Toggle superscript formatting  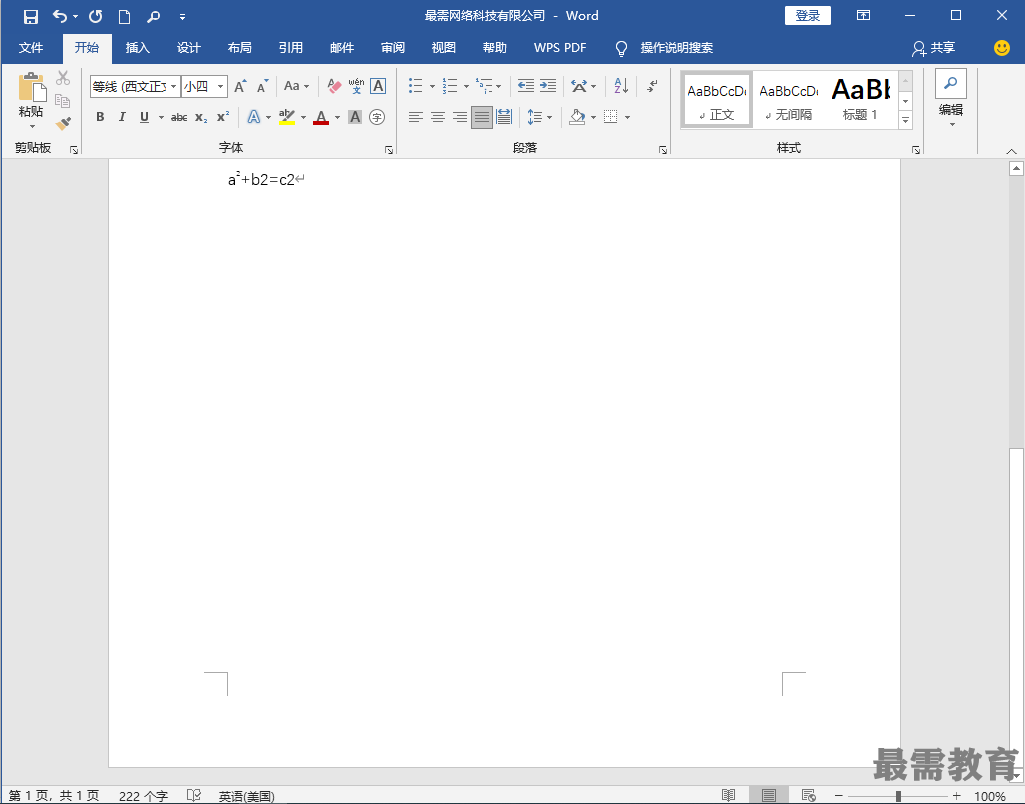[x=223, y=117]
